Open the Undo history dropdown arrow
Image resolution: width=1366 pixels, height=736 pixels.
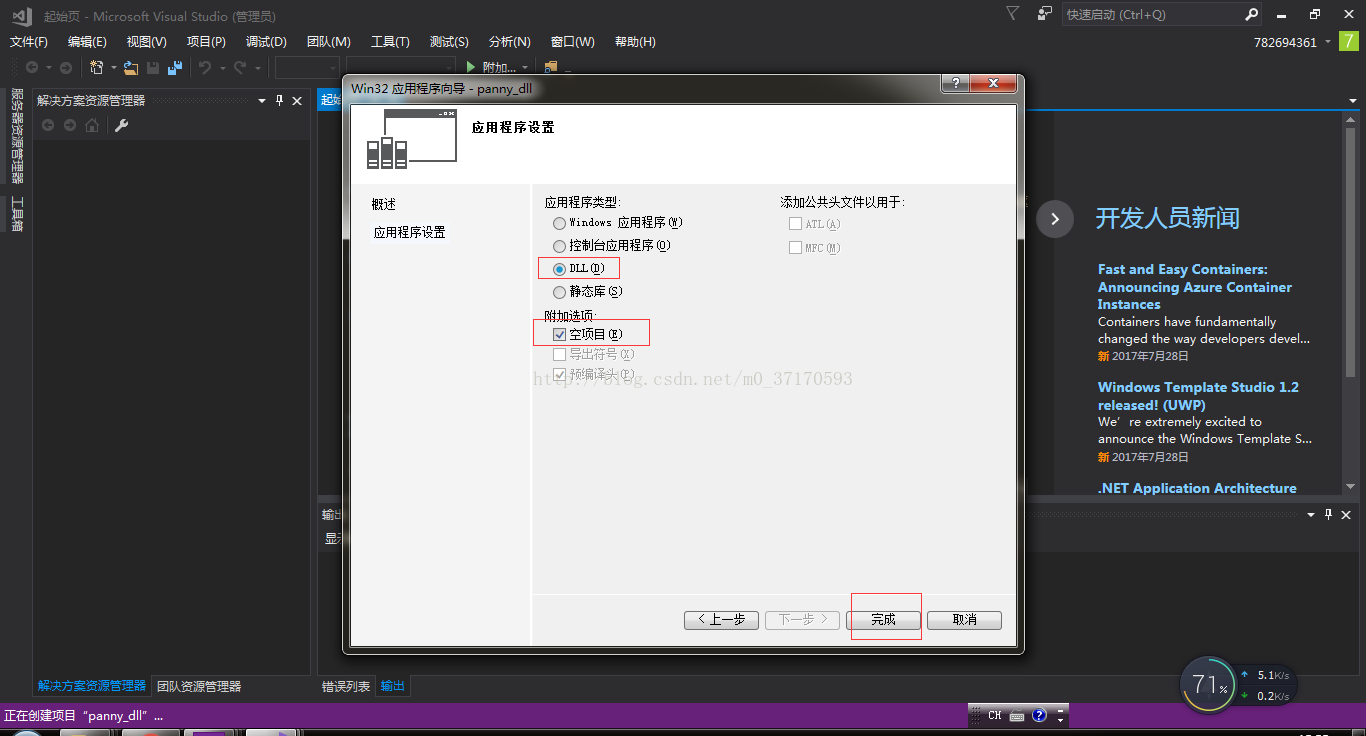click(x=221, y=68)
